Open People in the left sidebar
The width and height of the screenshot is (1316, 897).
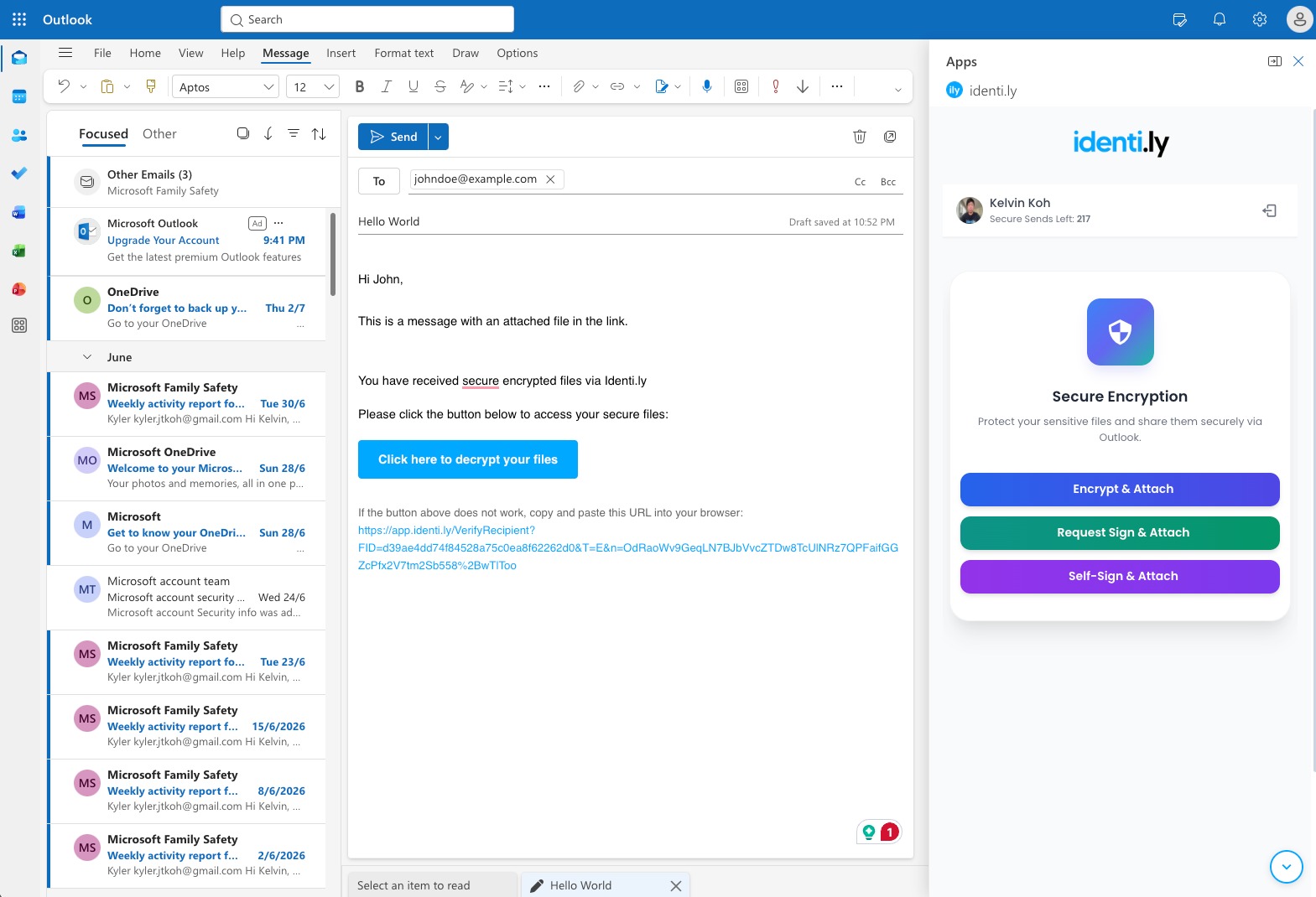point(19,135)
